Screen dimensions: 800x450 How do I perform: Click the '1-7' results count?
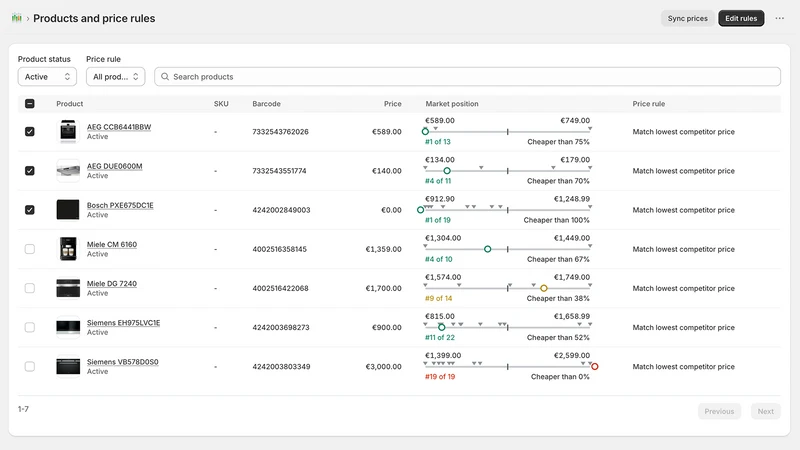(23, 409)
